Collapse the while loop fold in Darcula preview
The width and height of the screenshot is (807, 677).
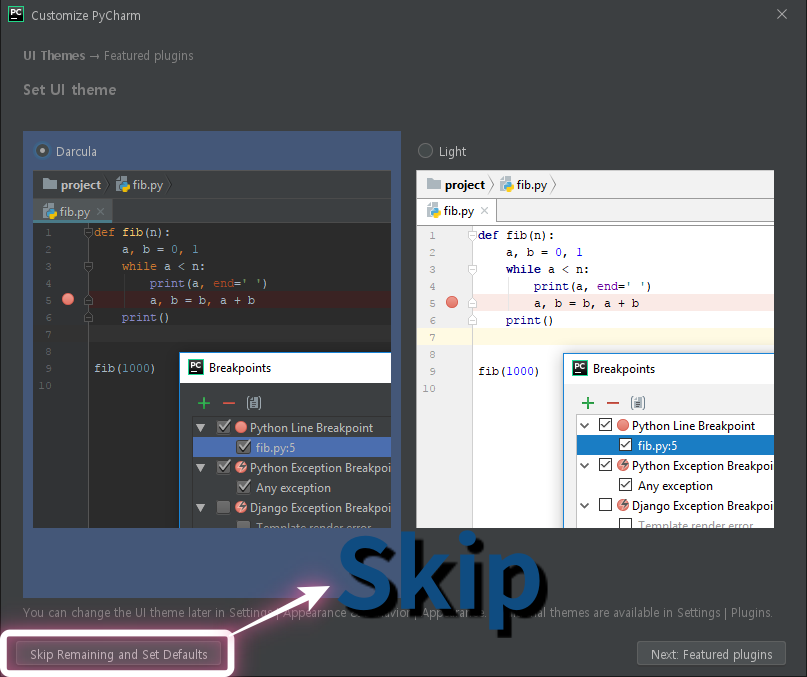[x=88, y=266]
